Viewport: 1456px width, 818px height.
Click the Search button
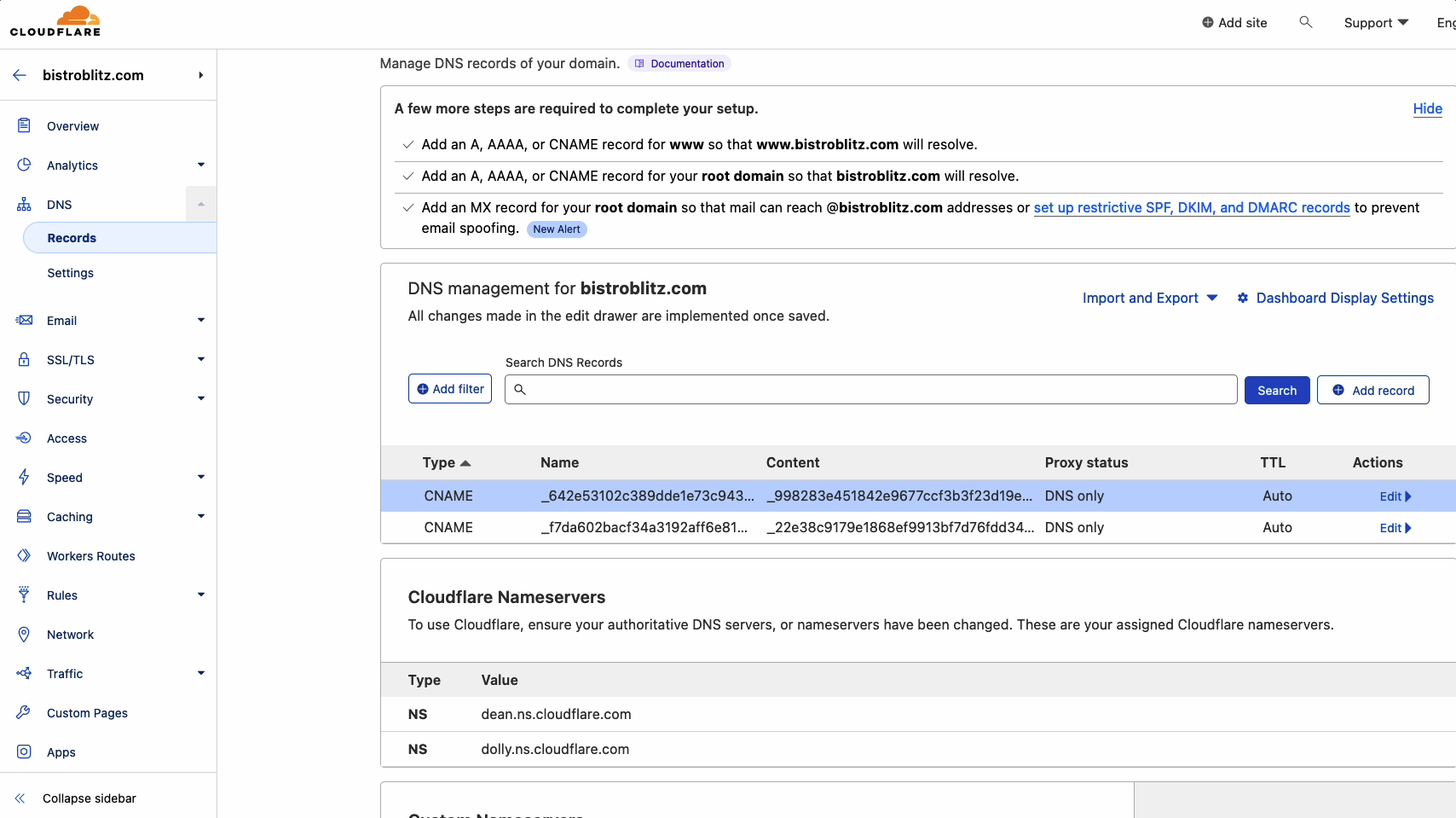click(1276, 390)
